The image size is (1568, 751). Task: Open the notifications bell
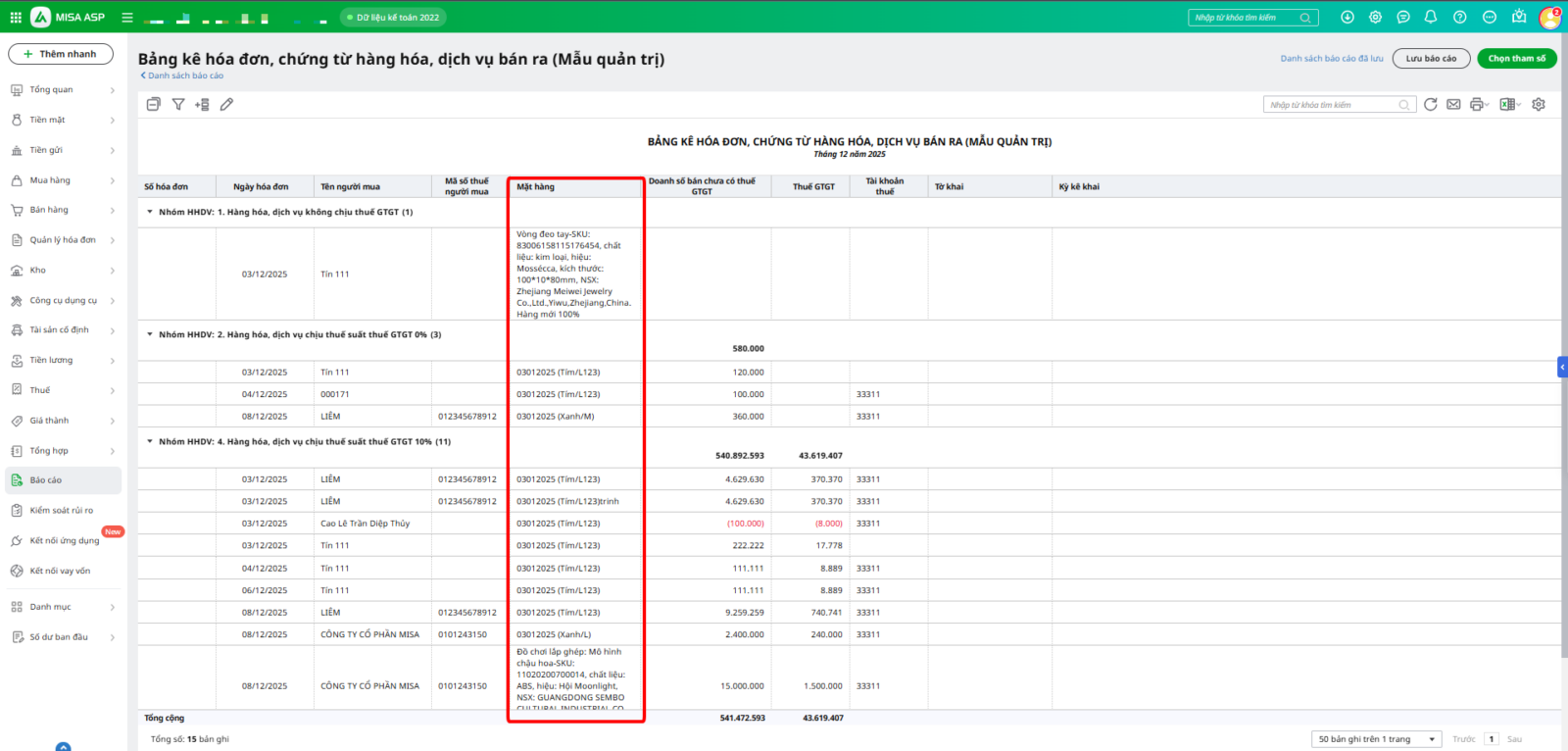tap(1431, 18)
